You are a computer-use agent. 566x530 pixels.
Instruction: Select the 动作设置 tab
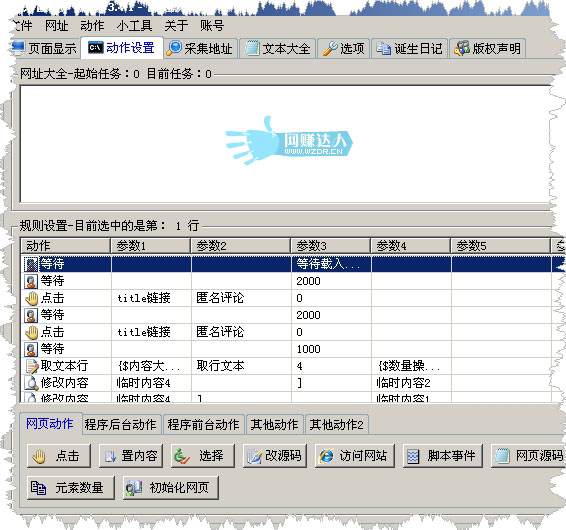tap(122, 48)
